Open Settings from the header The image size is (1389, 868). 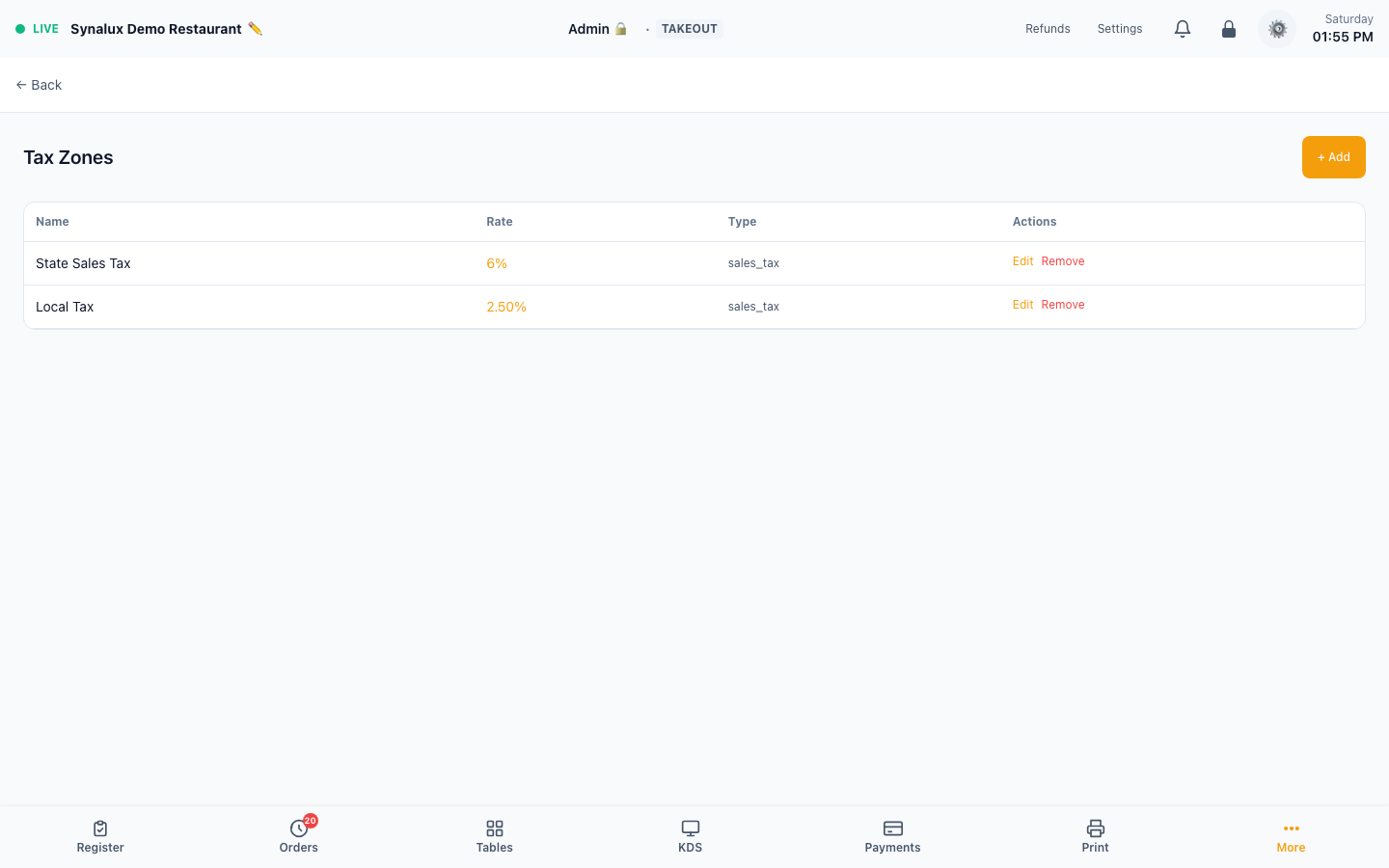(x=1120, y=29)
